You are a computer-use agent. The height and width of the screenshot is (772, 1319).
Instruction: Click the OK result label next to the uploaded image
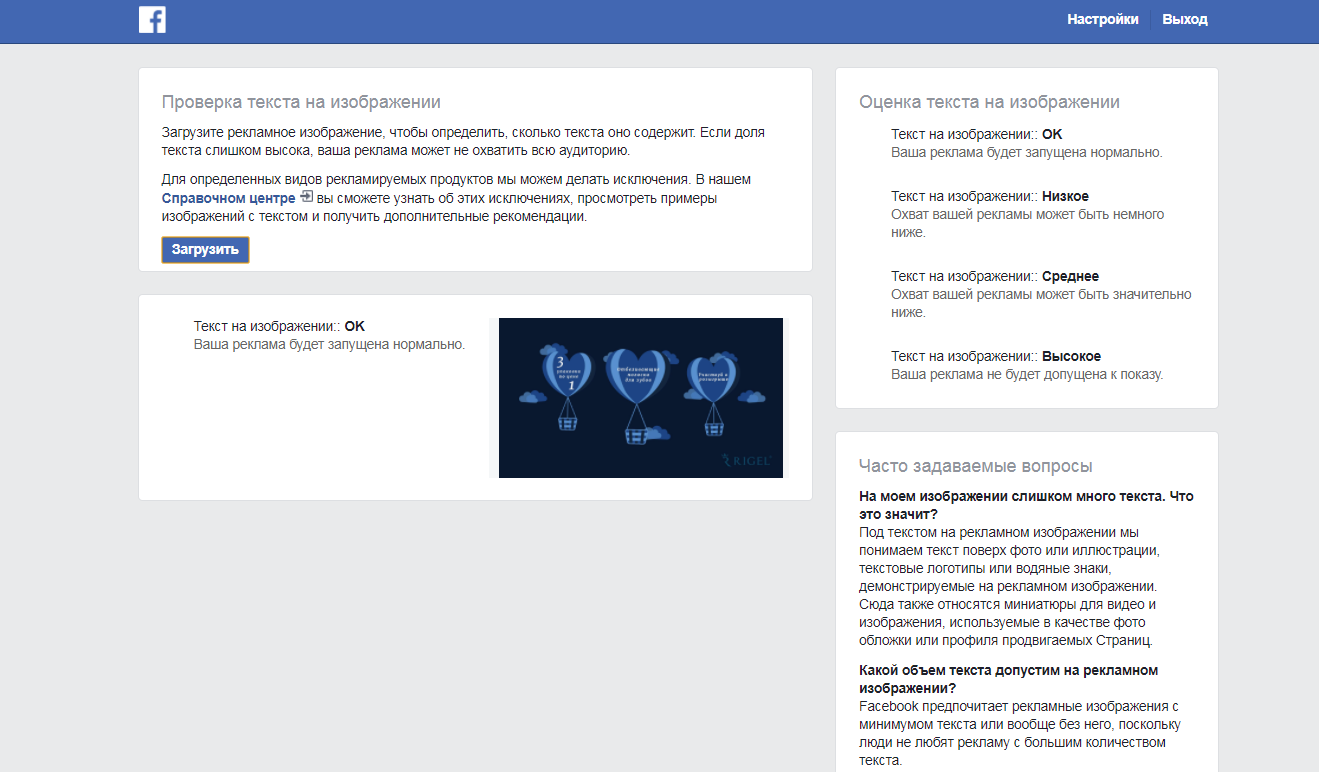point(279,326)
